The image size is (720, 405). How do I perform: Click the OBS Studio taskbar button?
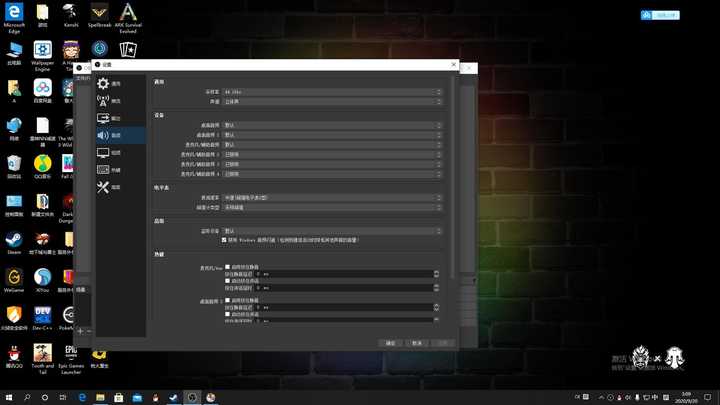(x=192, y=397)
